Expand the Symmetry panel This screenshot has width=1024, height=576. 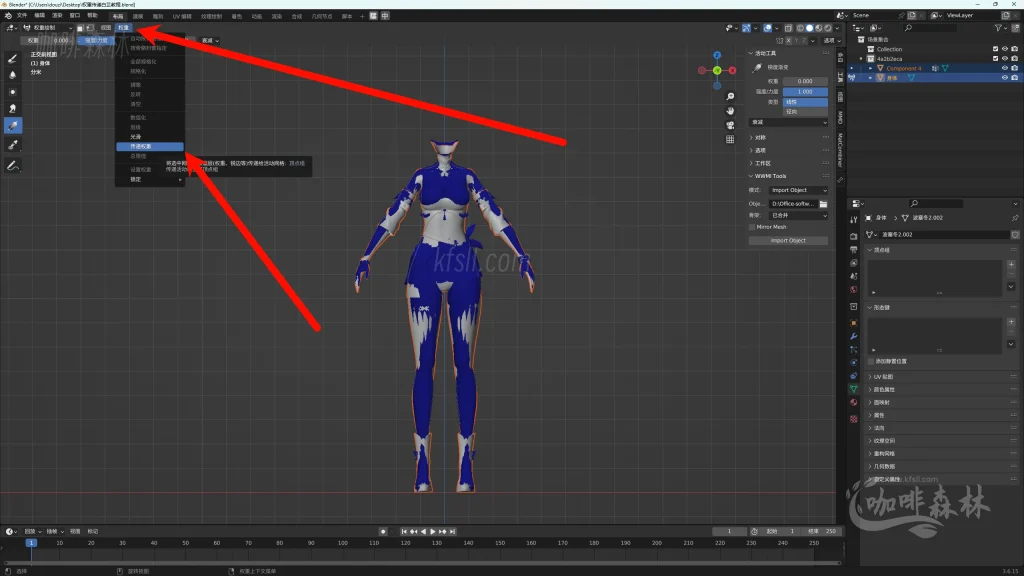coord(758,138)
